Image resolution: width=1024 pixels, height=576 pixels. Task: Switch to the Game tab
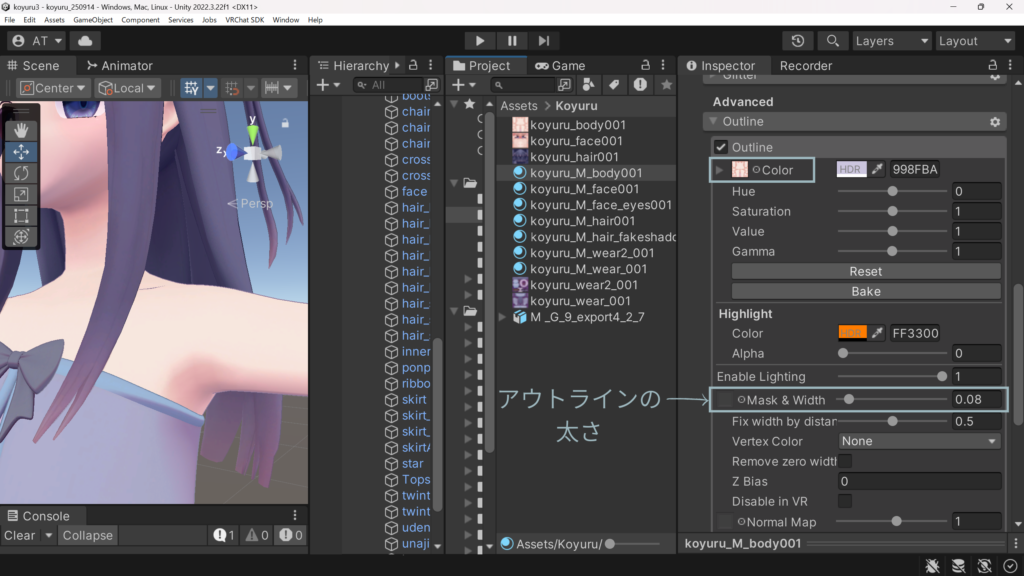coord(560,65)
